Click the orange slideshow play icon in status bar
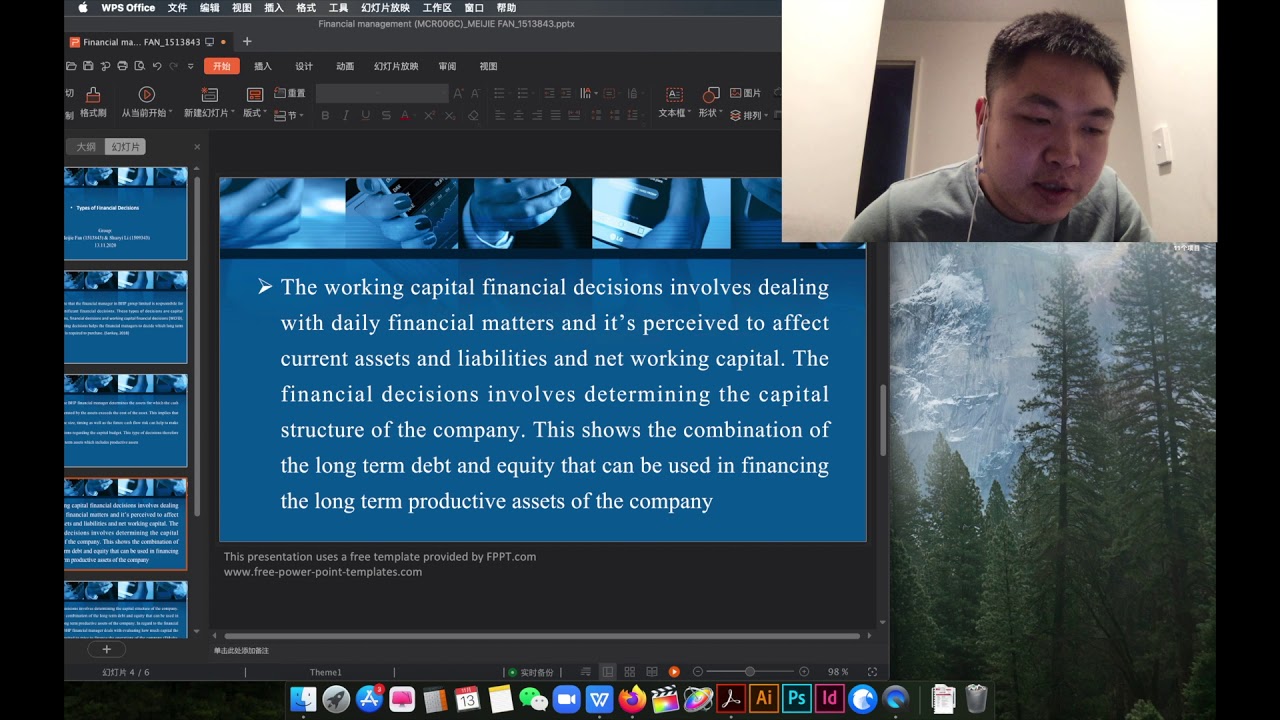Screen dimensions: 1280x720 (674, 672)
